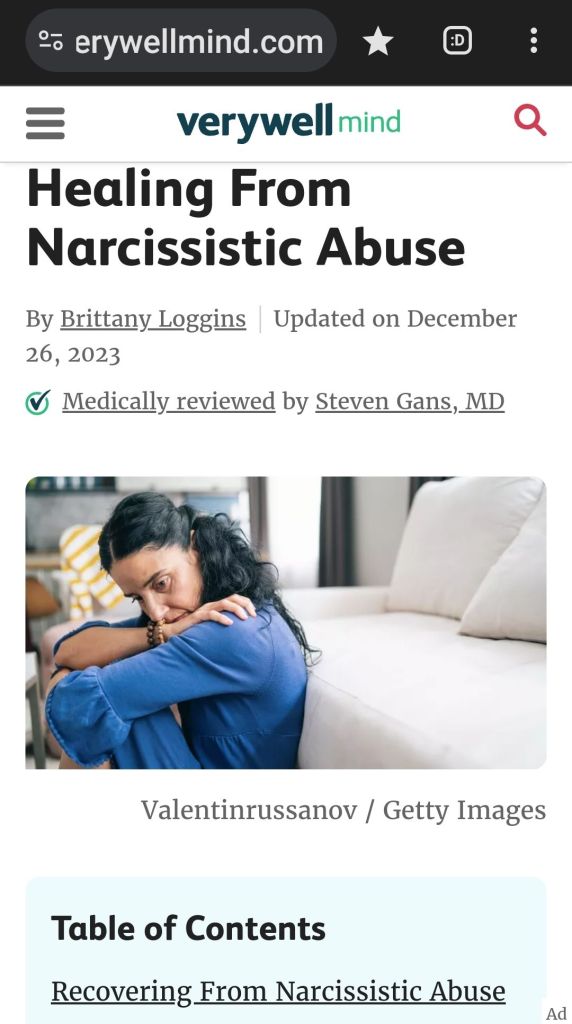Bookmark page with the star icon

(x=377, y=41)
